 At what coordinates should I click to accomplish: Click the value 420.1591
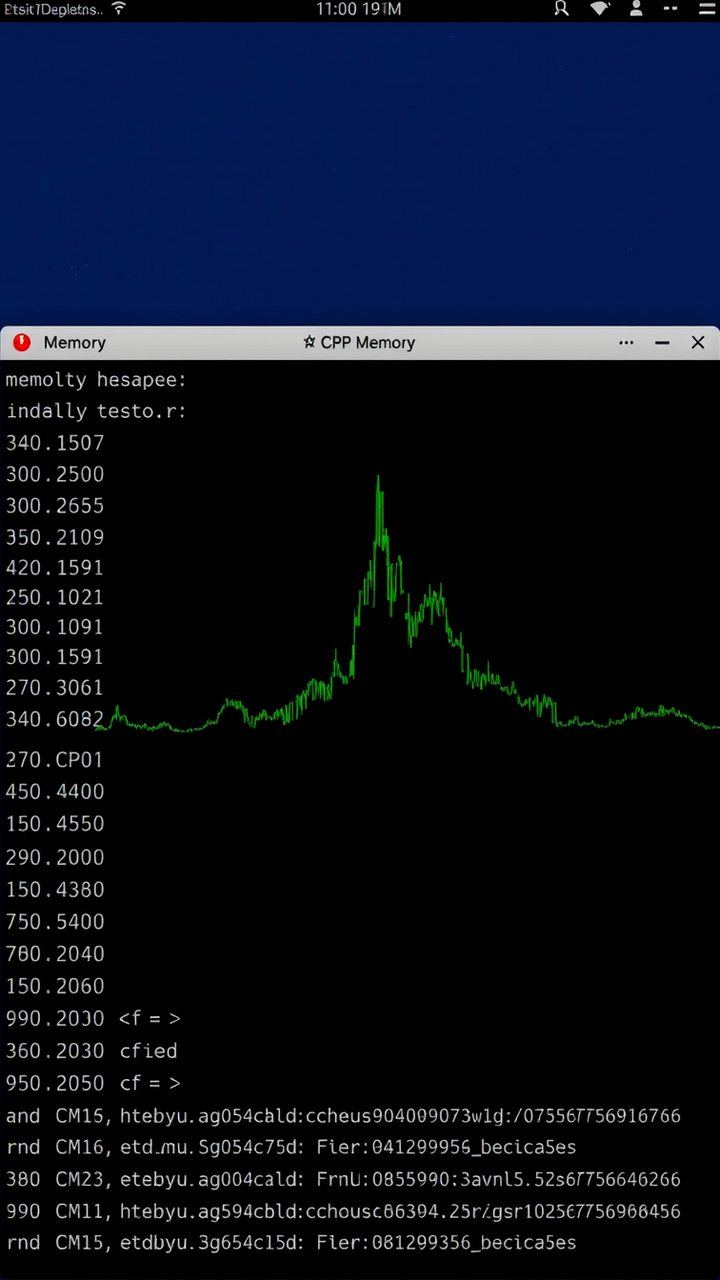[x=55, y=567]
